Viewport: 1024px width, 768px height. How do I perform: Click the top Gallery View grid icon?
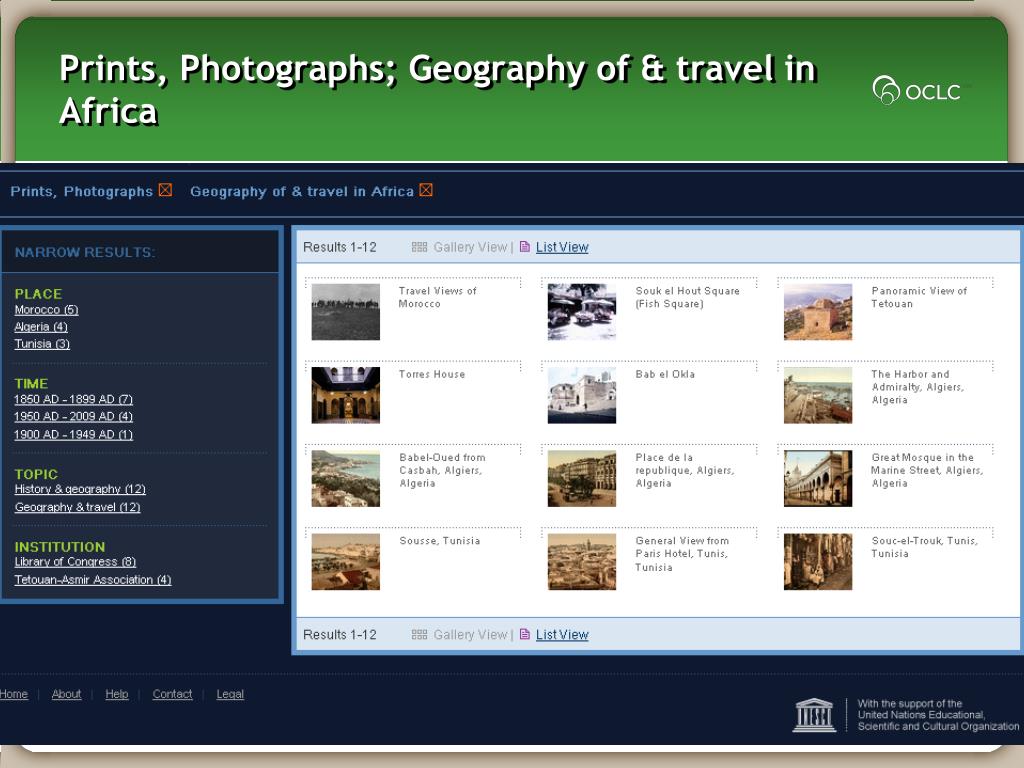pos(419,247)
